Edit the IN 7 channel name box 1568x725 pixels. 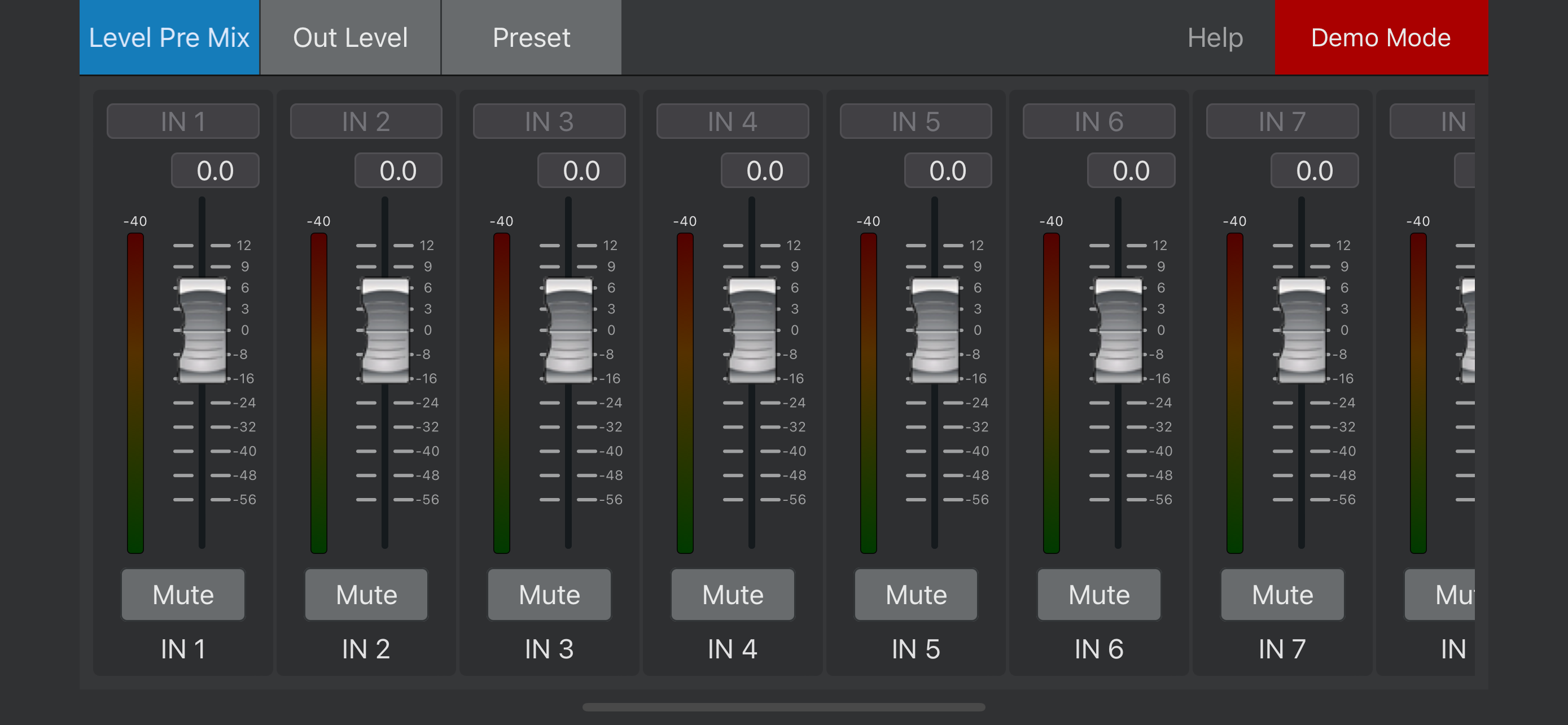(1282, 121)
